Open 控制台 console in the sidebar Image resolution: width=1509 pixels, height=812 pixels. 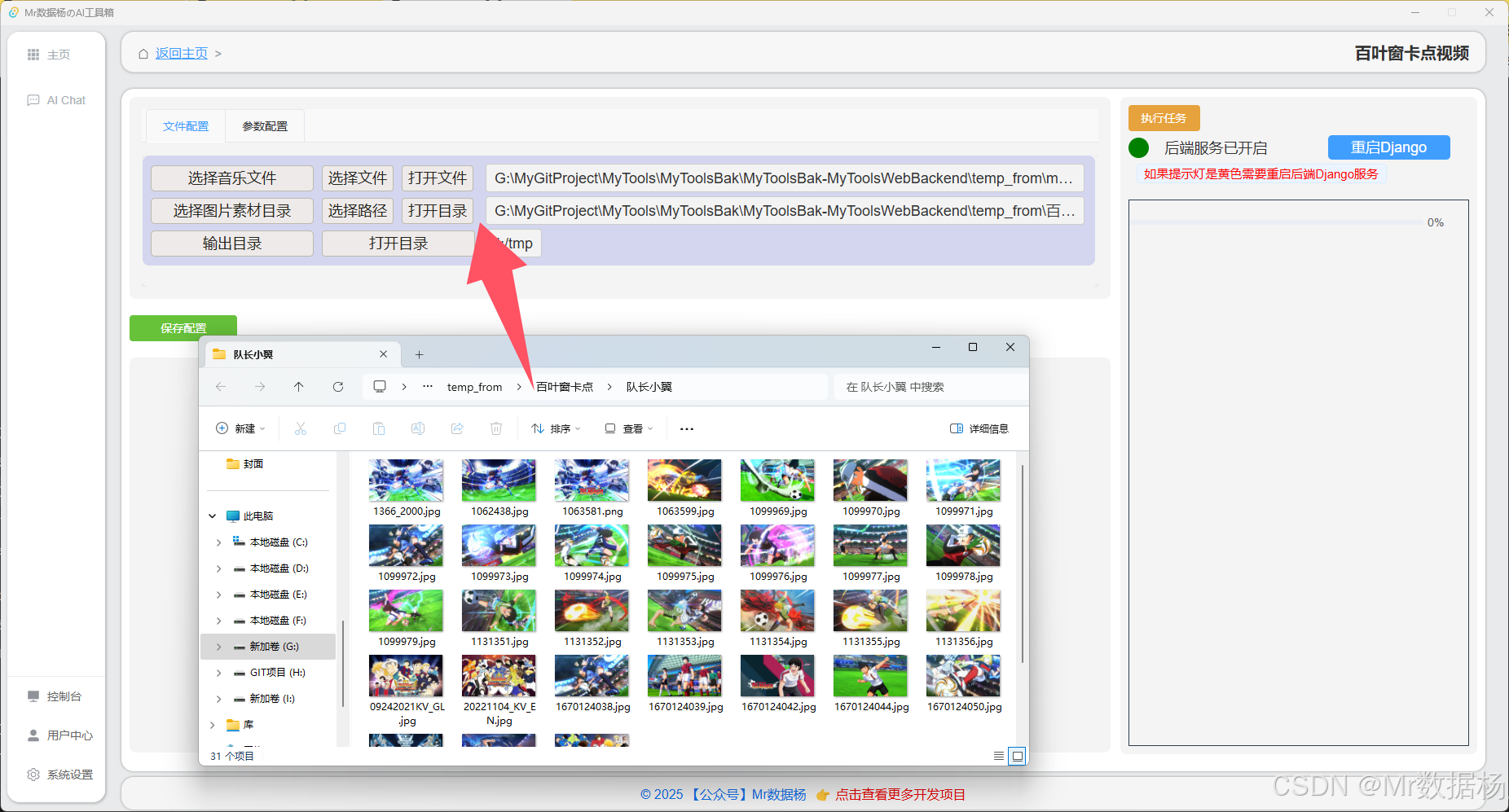pyautogui.click(x=55, y=696)
